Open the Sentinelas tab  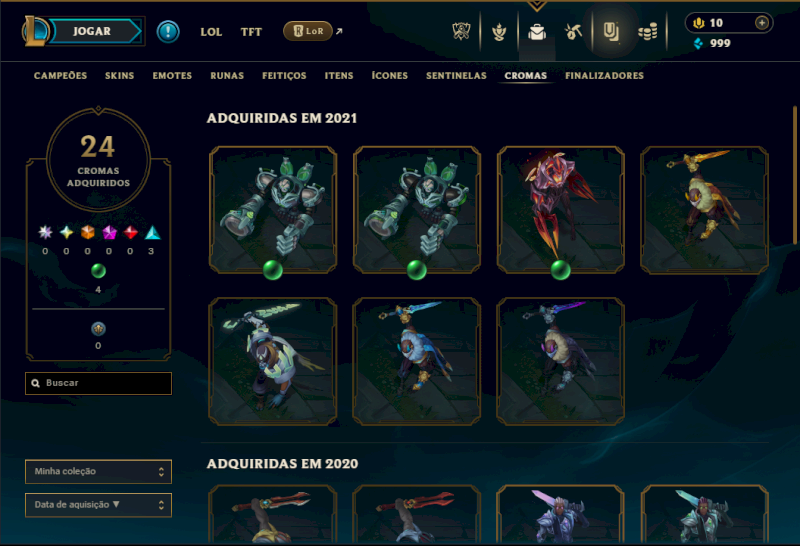coord(456,76)
